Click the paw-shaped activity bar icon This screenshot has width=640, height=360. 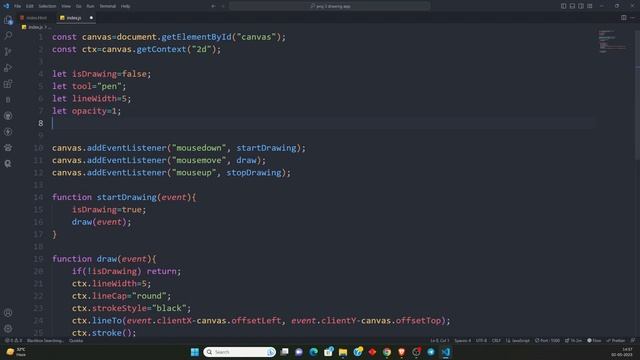8,148
